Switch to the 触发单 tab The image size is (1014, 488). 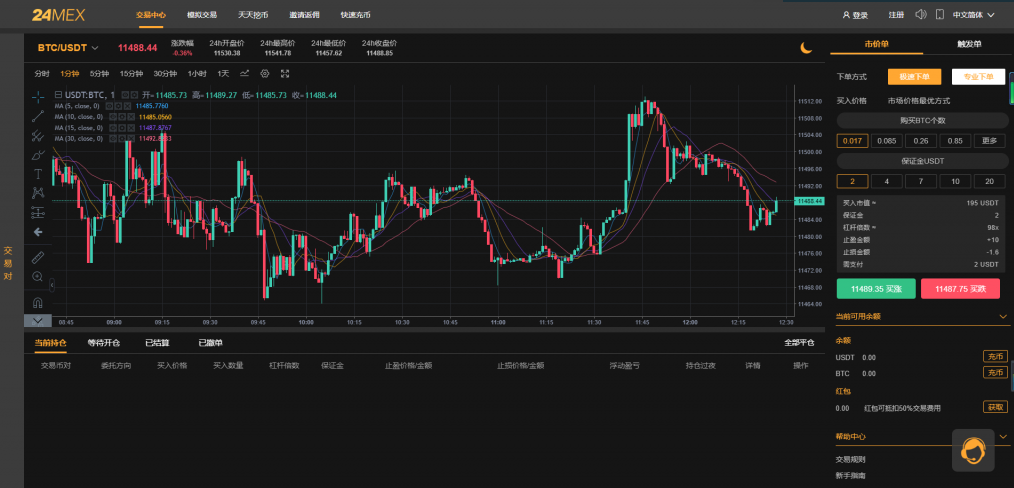[x=969, y=45]
